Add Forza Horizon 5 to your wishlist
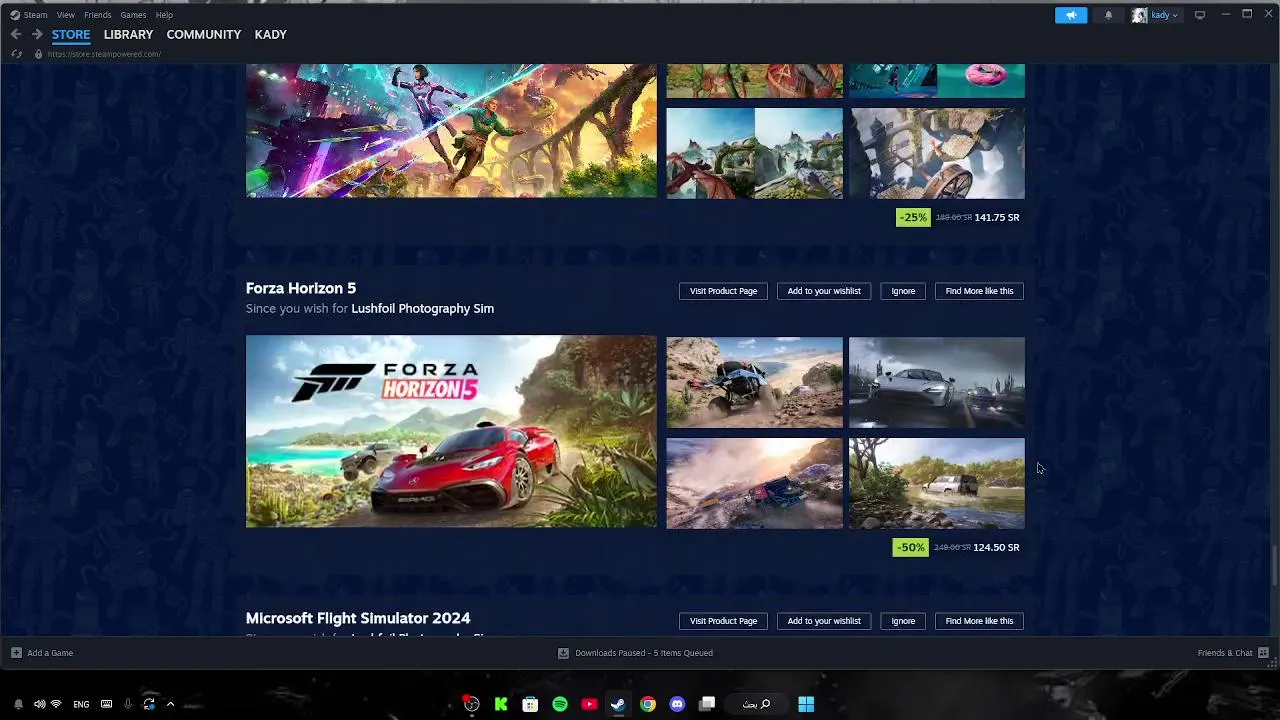 824,291
